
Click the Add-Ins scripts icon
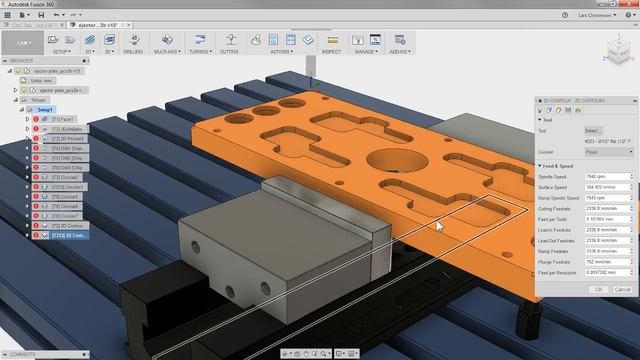point(400,40)
